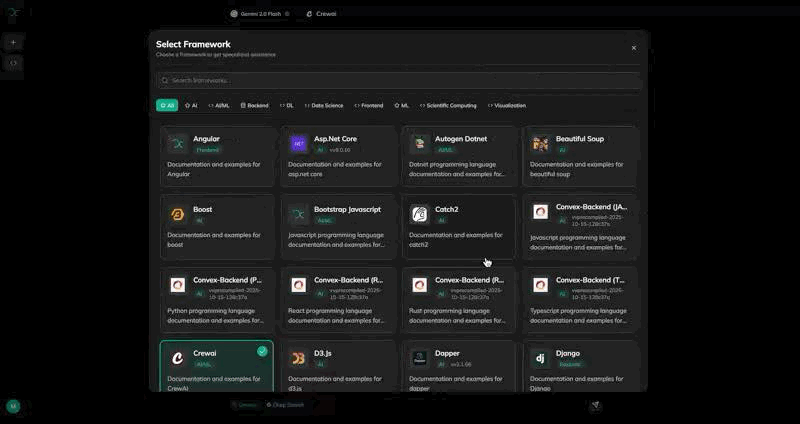This screenshot has width=800, height=424.
Task: Click the Django title text
Action: click(567, 353)
